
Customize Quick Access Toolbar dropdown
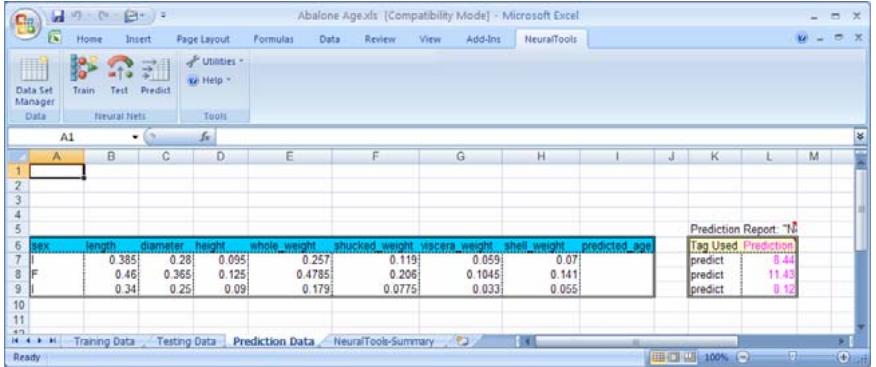click(x=164, y=17)
